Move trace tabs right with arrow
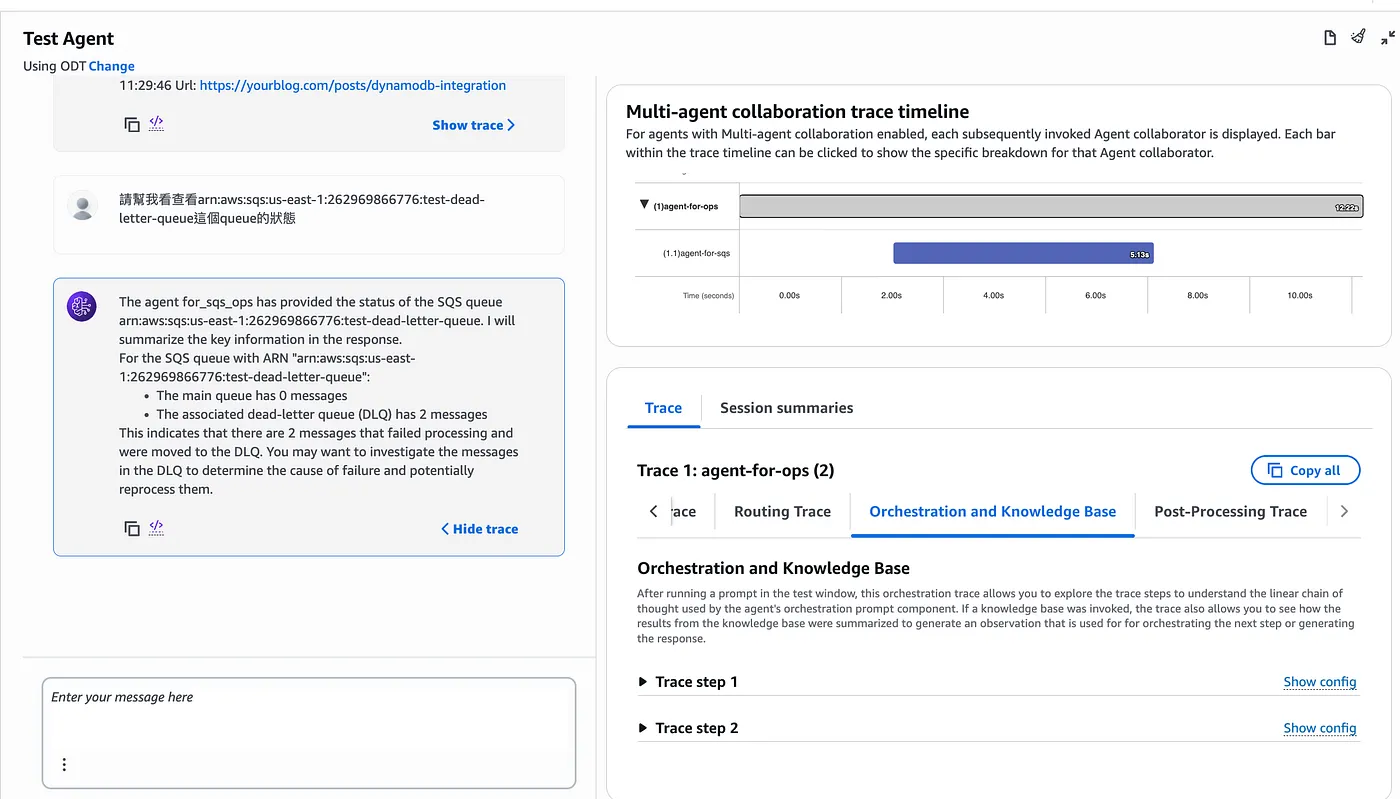This screenshot has width=1400, height=799. click(x=1344, y=511)
